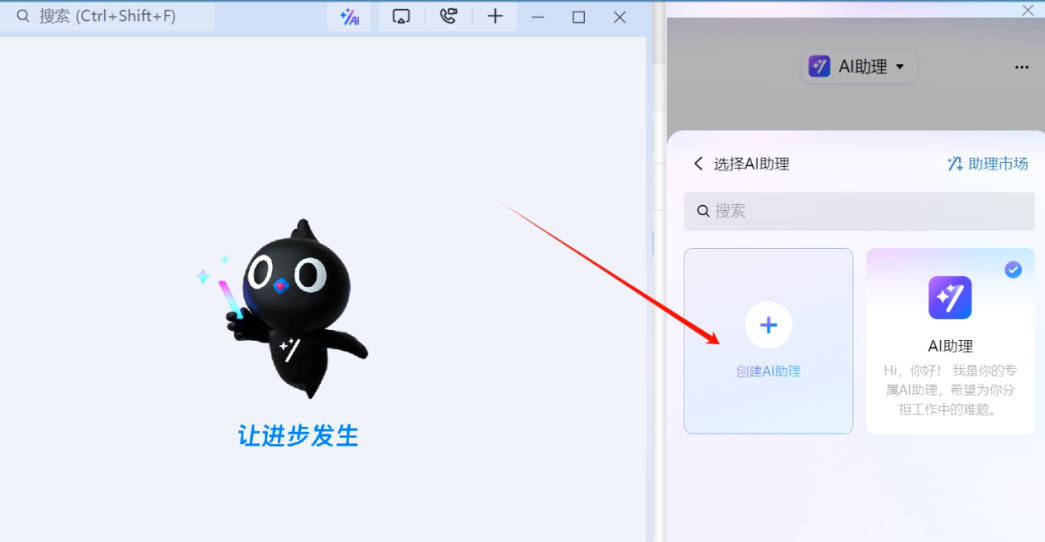Click the screen cast icon in title bar
The width and height of the screenshot is (1045, 542).
point(401,17)
